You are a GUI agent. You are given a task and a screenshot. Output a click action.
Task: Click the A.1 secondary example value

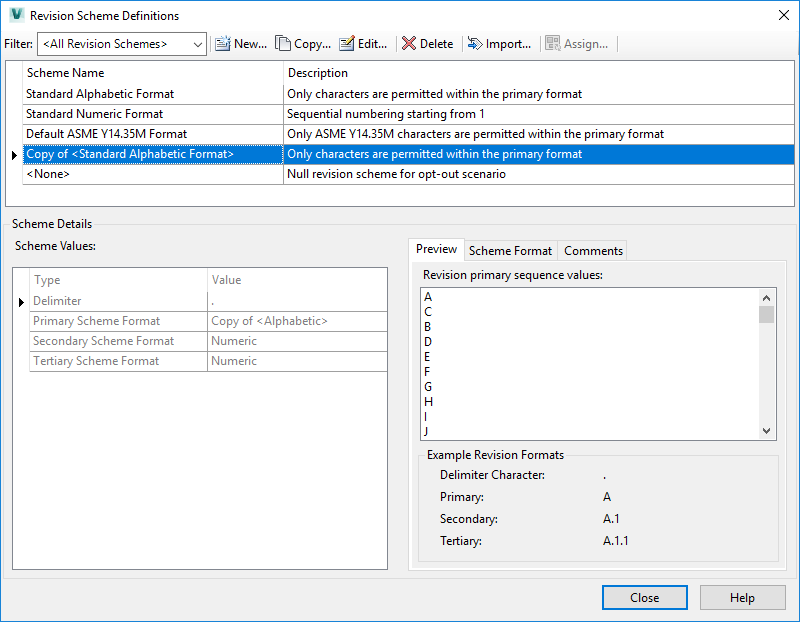point(611,519)
